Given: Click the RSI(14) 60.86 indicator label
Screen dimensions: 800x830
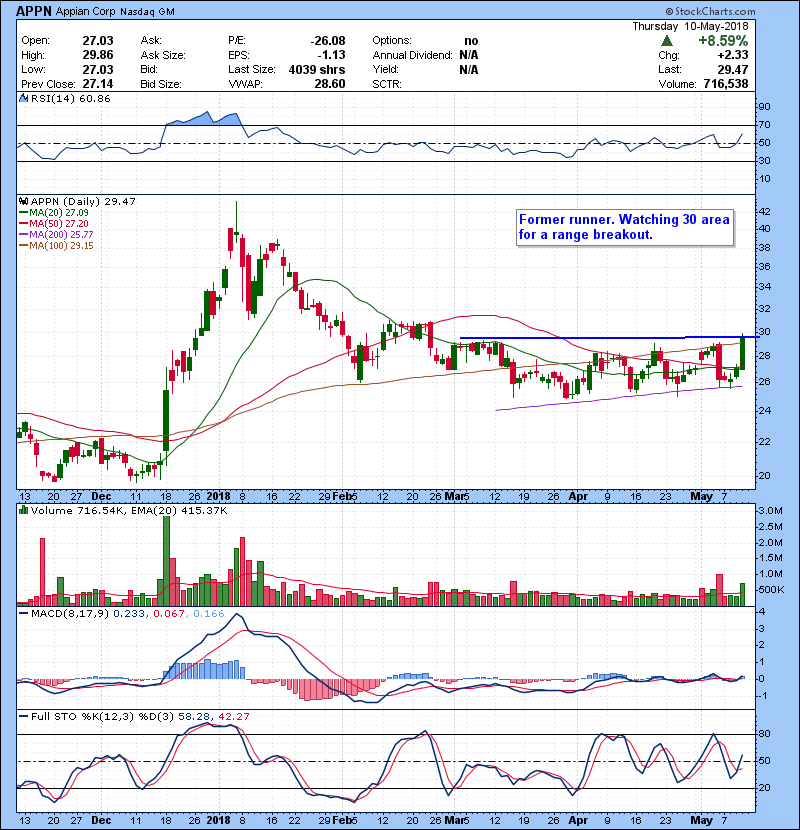Looking at the screenshot, I should click(x=71, y=98).
